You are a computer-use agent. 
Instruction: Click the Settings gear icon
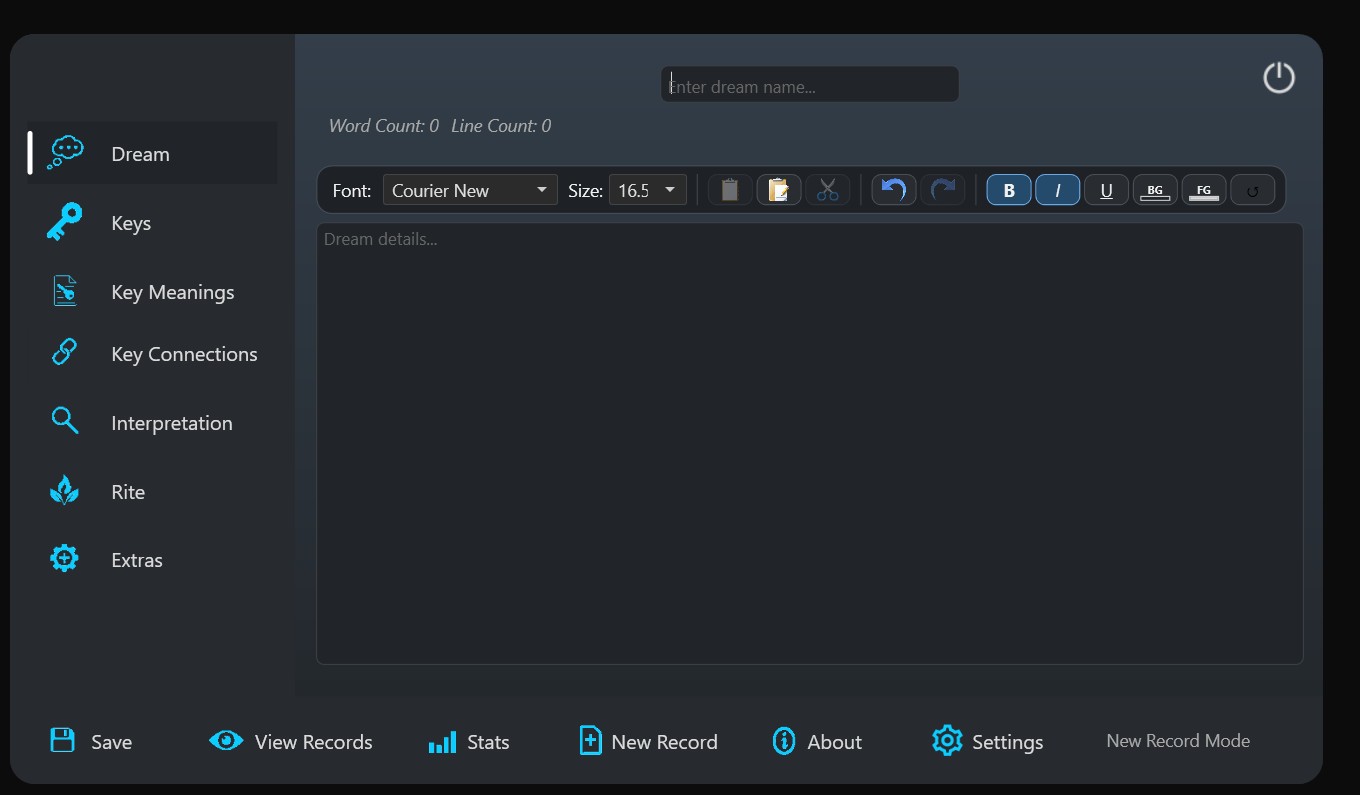coord(947,740)
